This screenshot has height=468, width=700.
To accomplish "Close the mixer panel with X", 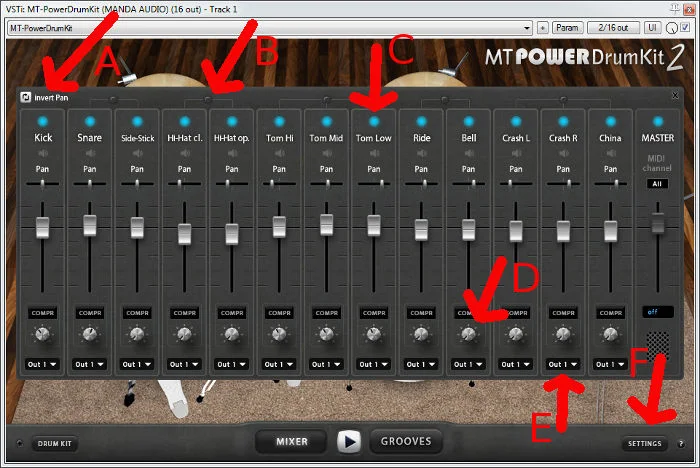I will pos(675,95).
